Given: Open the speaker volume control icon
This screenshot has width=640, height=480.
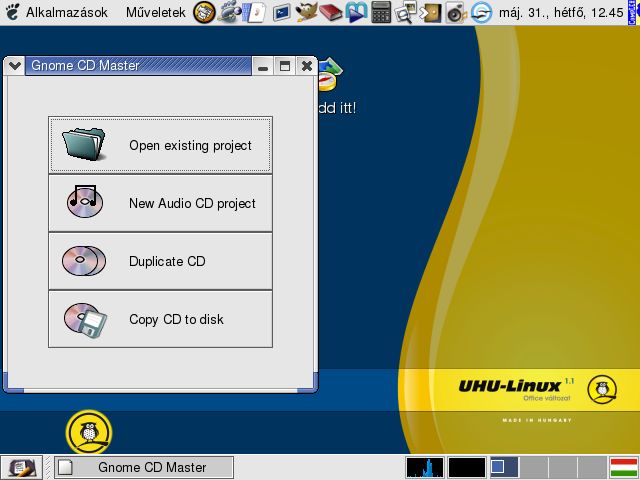Looking at the screenshot, I should coord(456,12).
